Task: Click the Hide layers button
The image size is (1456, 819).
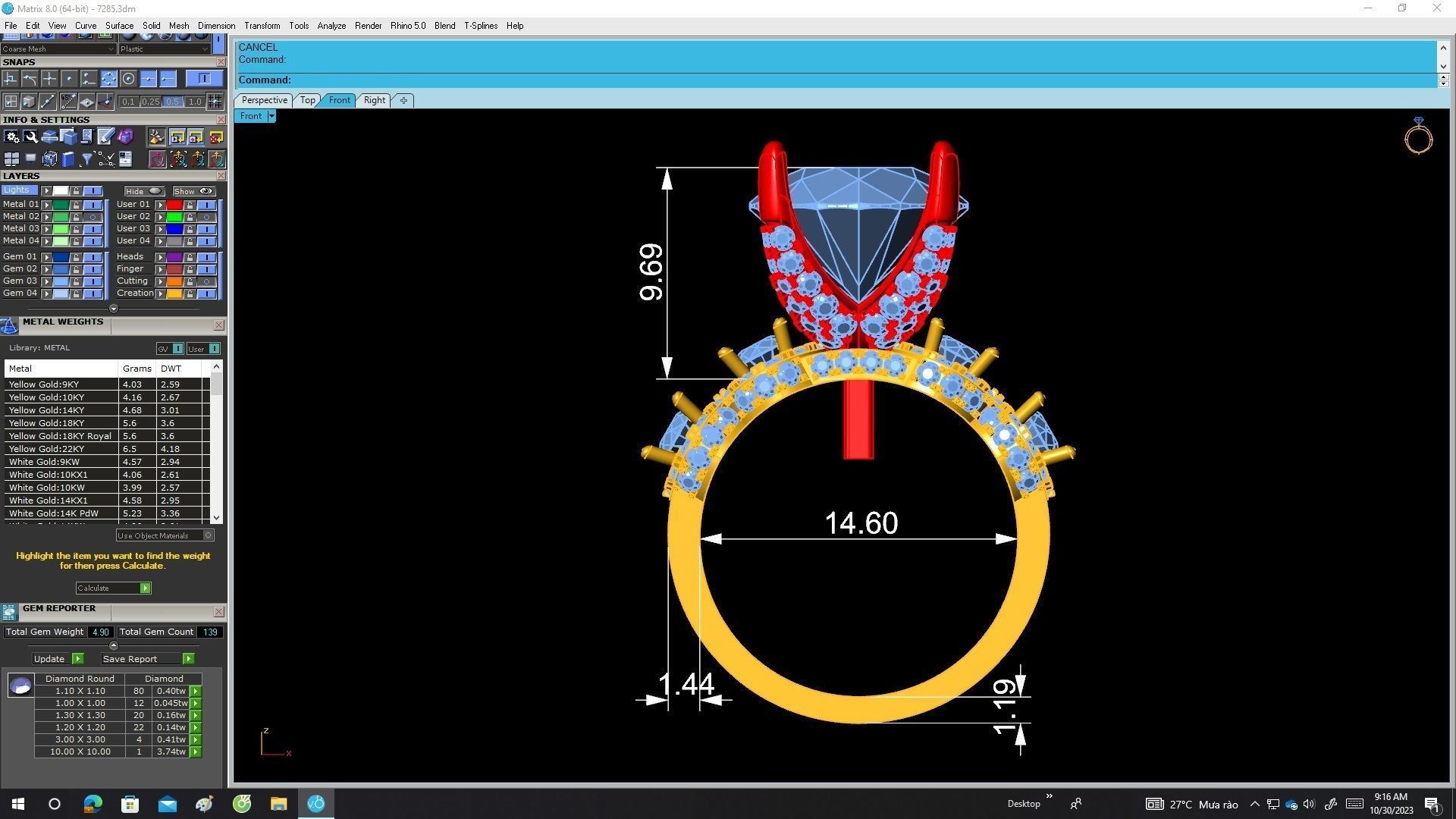Action: coord(144,191)
